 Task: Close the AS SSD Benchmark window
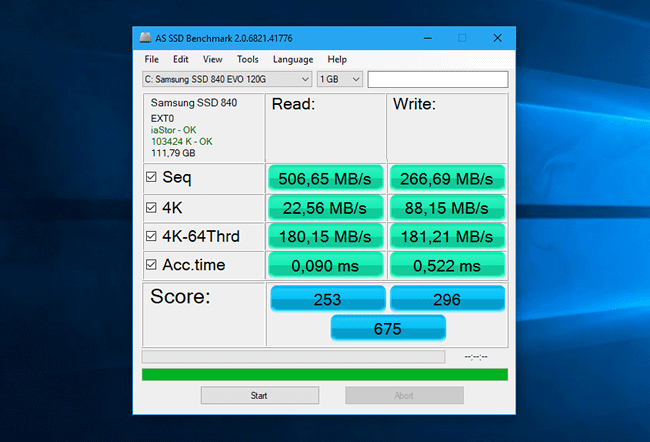tap(497, 38)
